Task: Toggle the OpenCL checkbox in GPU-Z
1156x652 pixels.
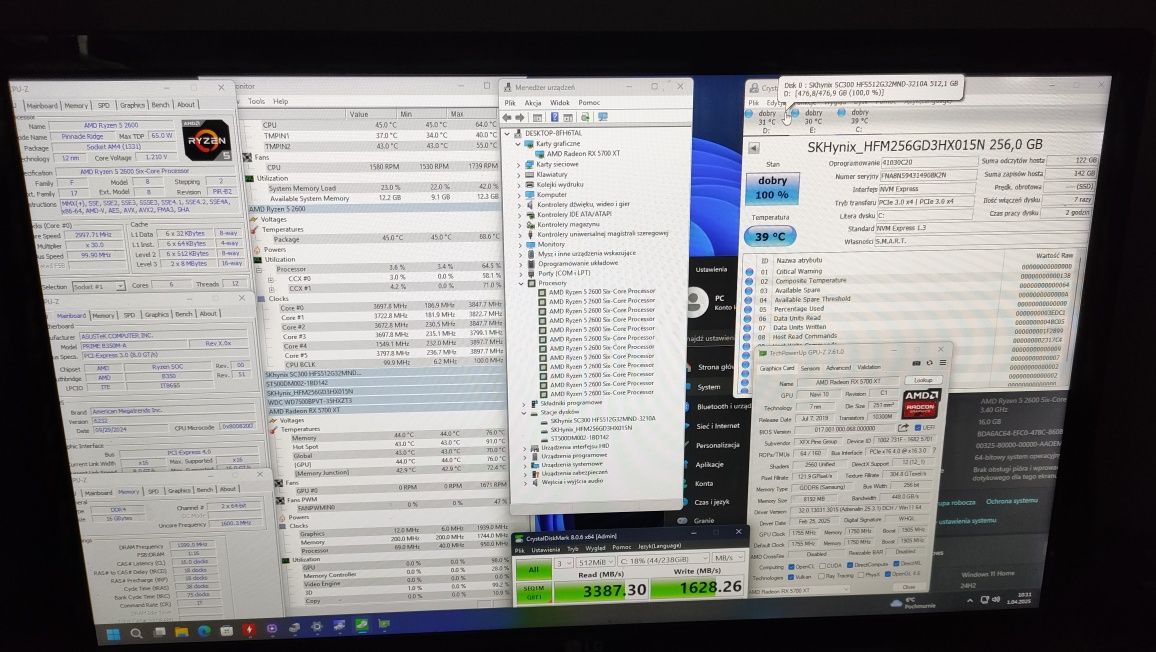Action: tap(790, 565)
